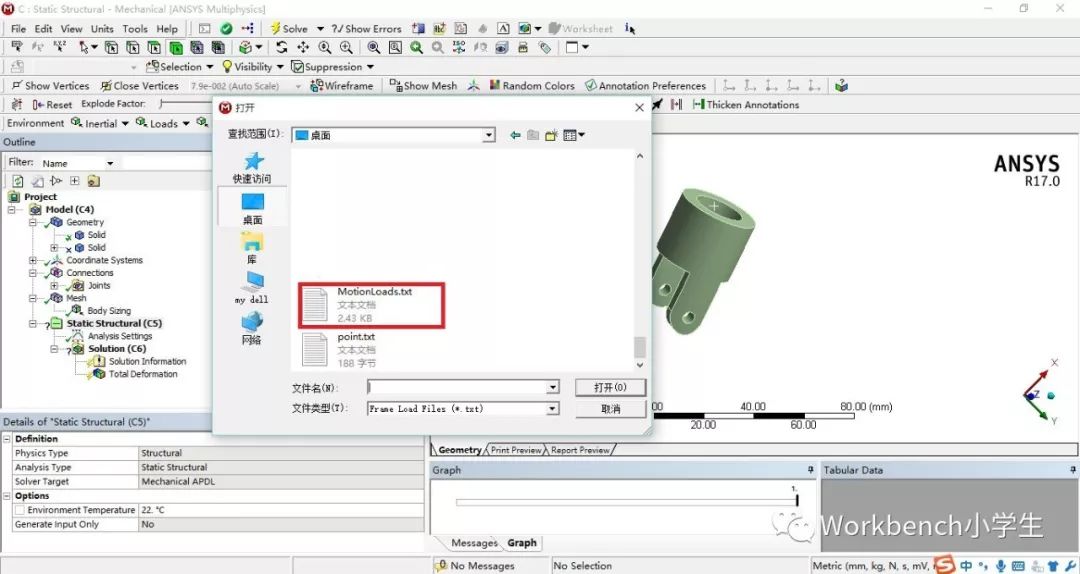Toggle Wireframe display
This screenshot has width=1080, height=574.
pyautogui.click(x=342, y=85)
